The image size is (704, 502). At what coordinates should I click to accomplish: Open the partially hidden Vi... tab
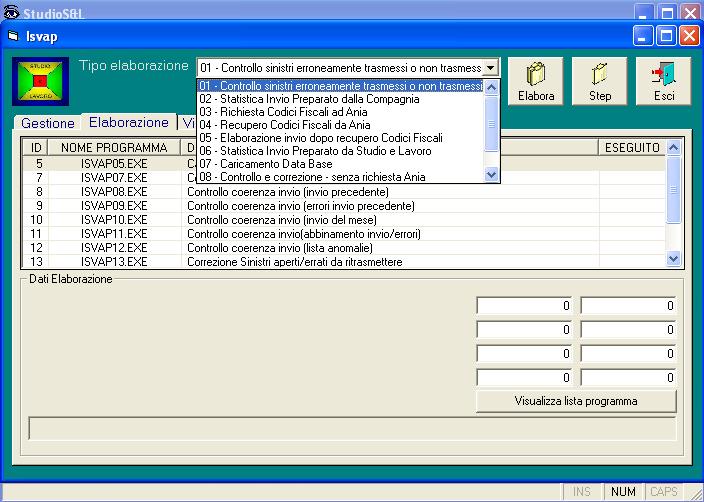[x=187, y=123]
